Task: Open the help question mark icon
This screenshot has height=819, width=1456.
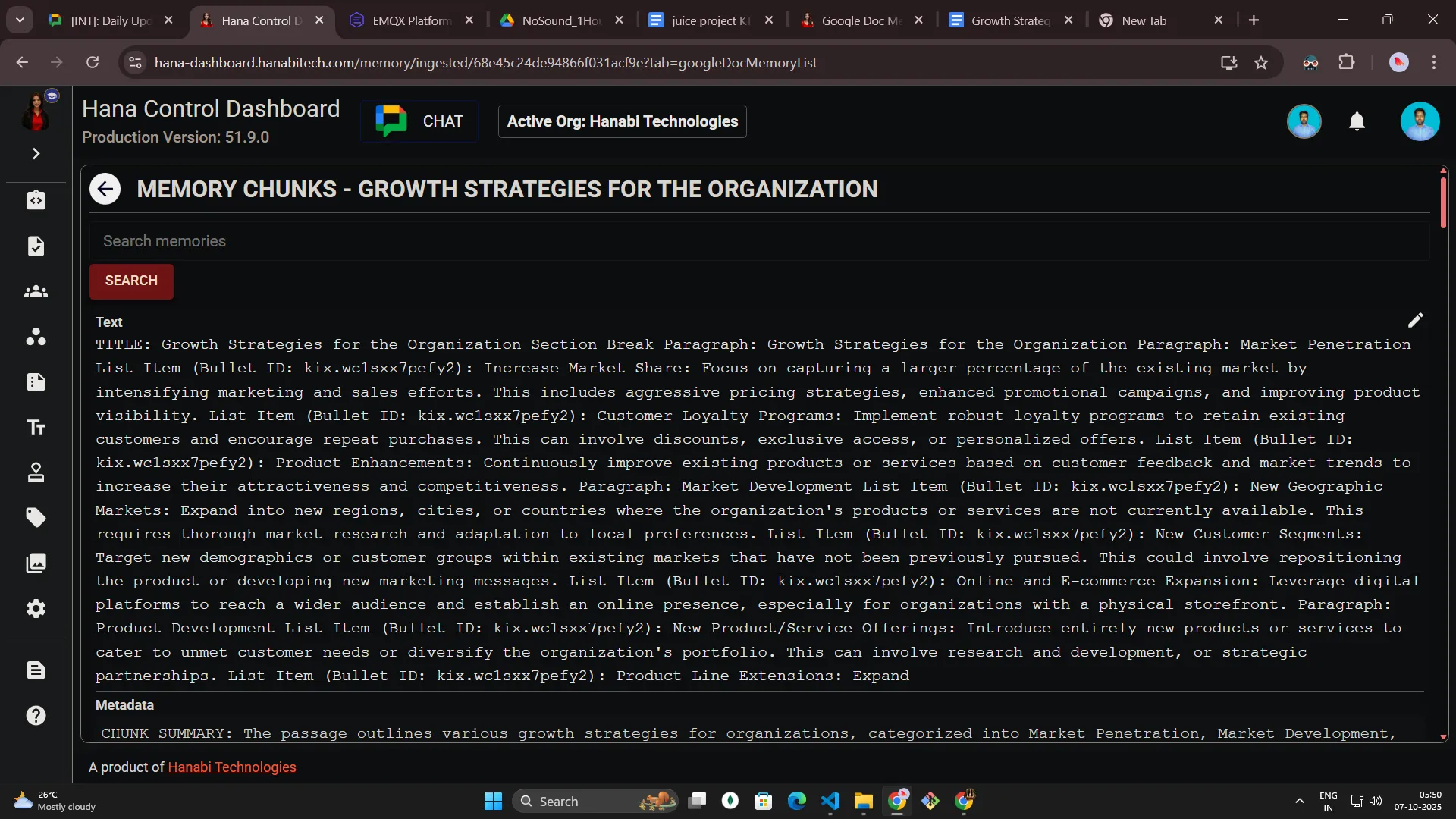Action: click(36, 715)
